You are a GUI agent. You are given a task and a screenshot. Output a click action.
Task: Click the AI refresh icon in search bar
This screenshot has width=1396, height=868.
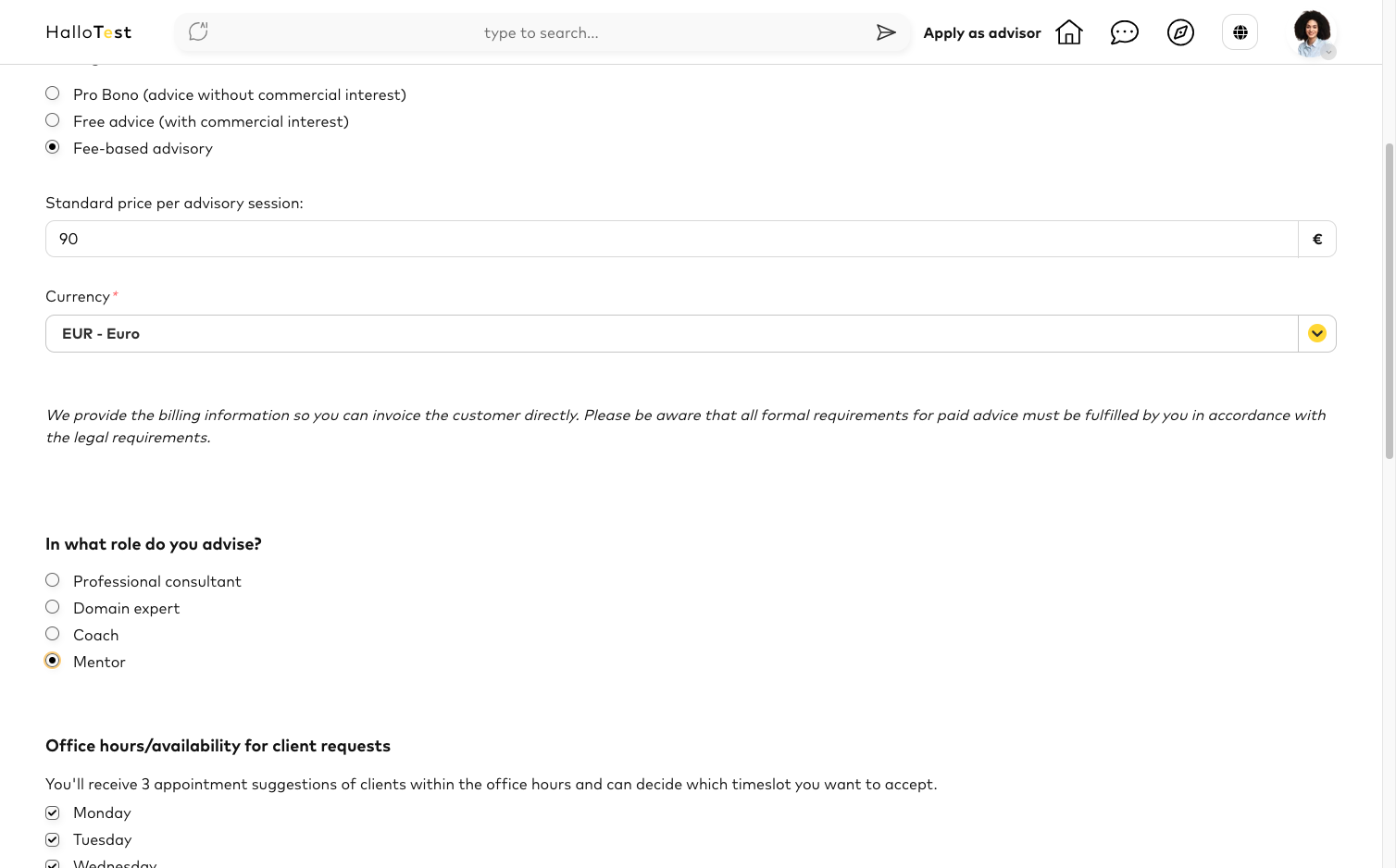(x=198, y=32)
